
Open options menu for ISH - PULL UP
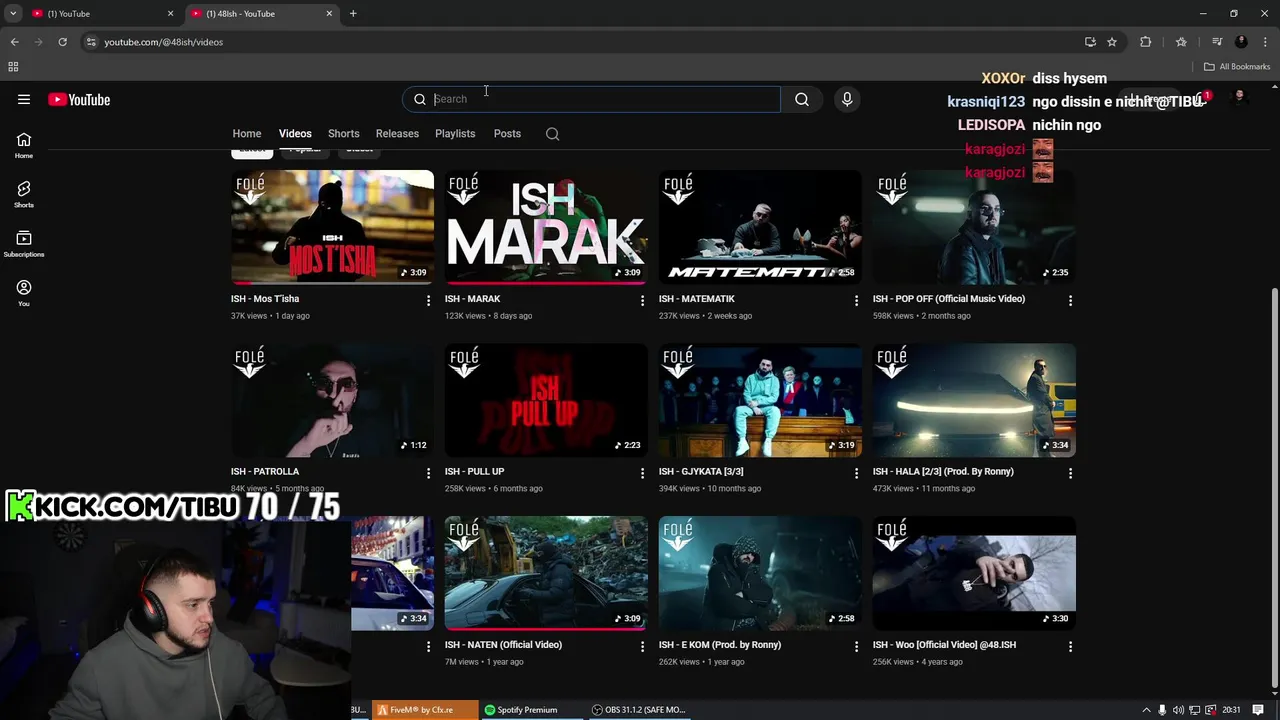point(642,473)
